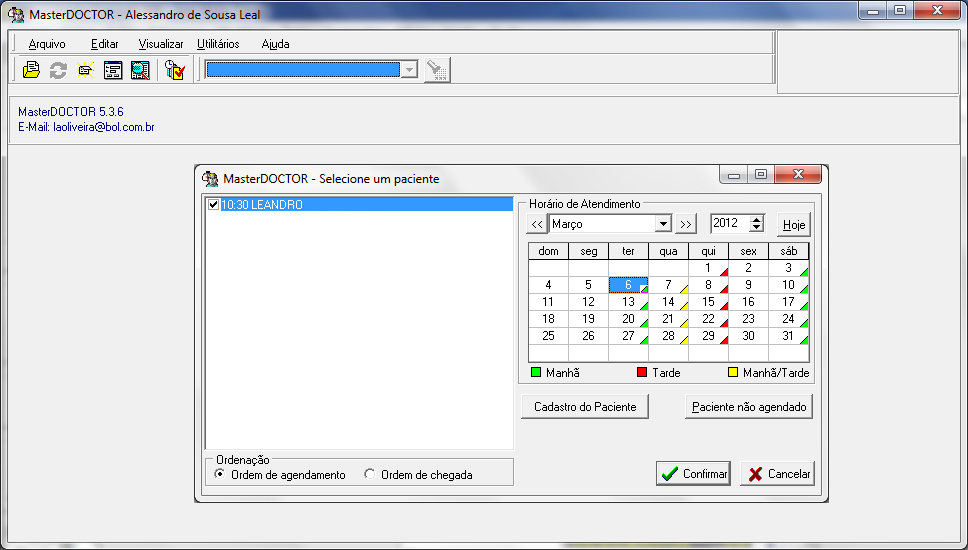Click Paciente não agendado button
The height and width of the screenshot is (550, 968).
pos(749,407)
